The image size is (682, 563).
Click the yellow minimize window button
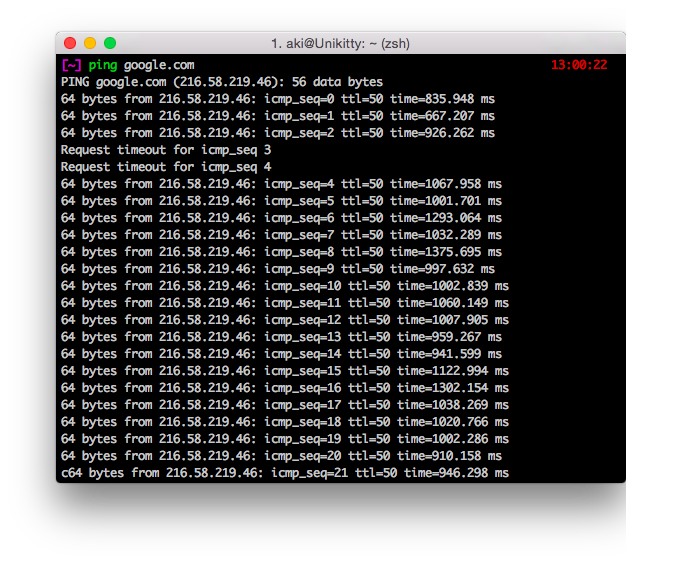click(90, 43)
